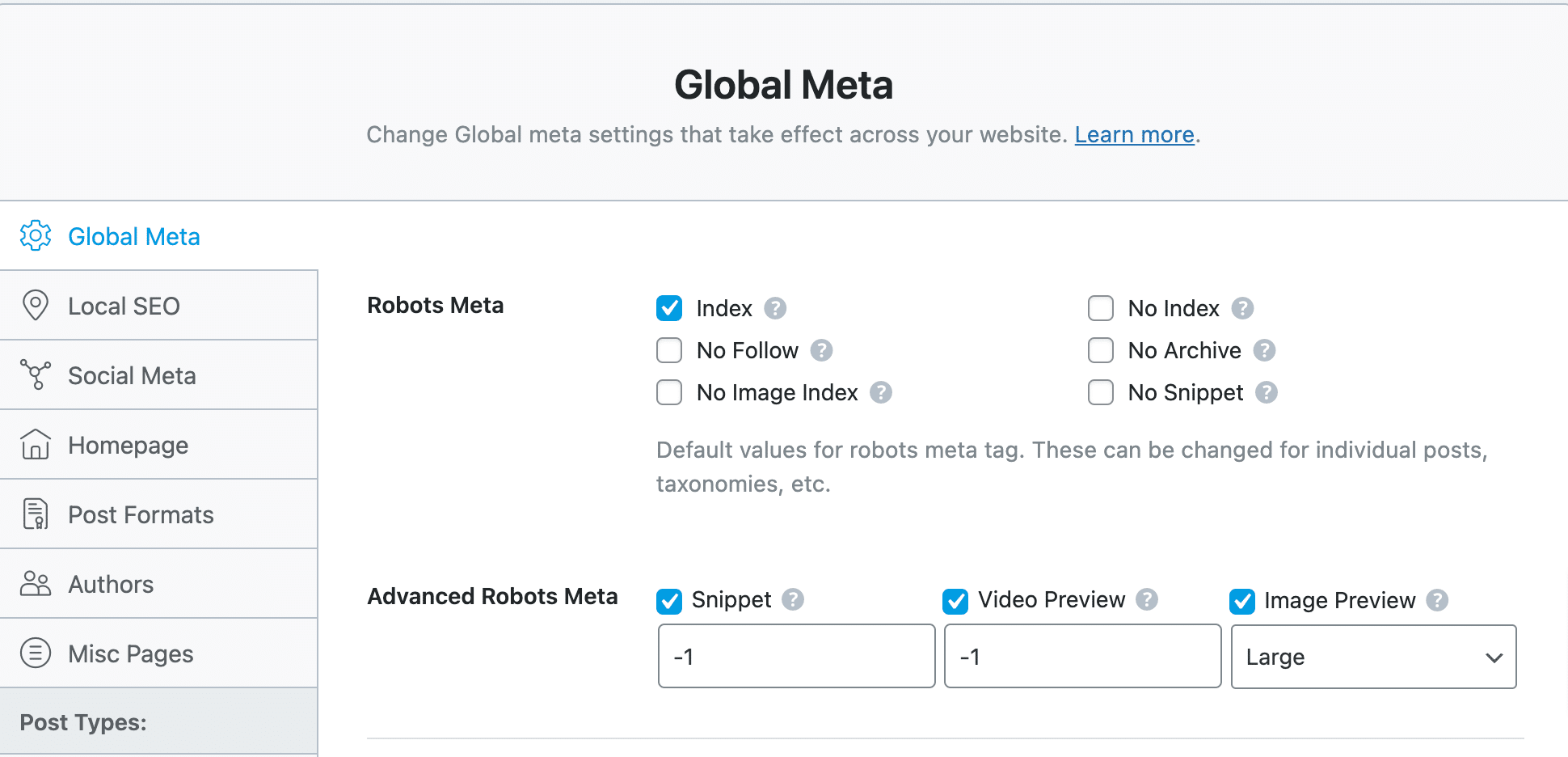The width and height of the screenshot is (1568, 757).
Task: Click the Global Meta gear icon
Action: 35,235
